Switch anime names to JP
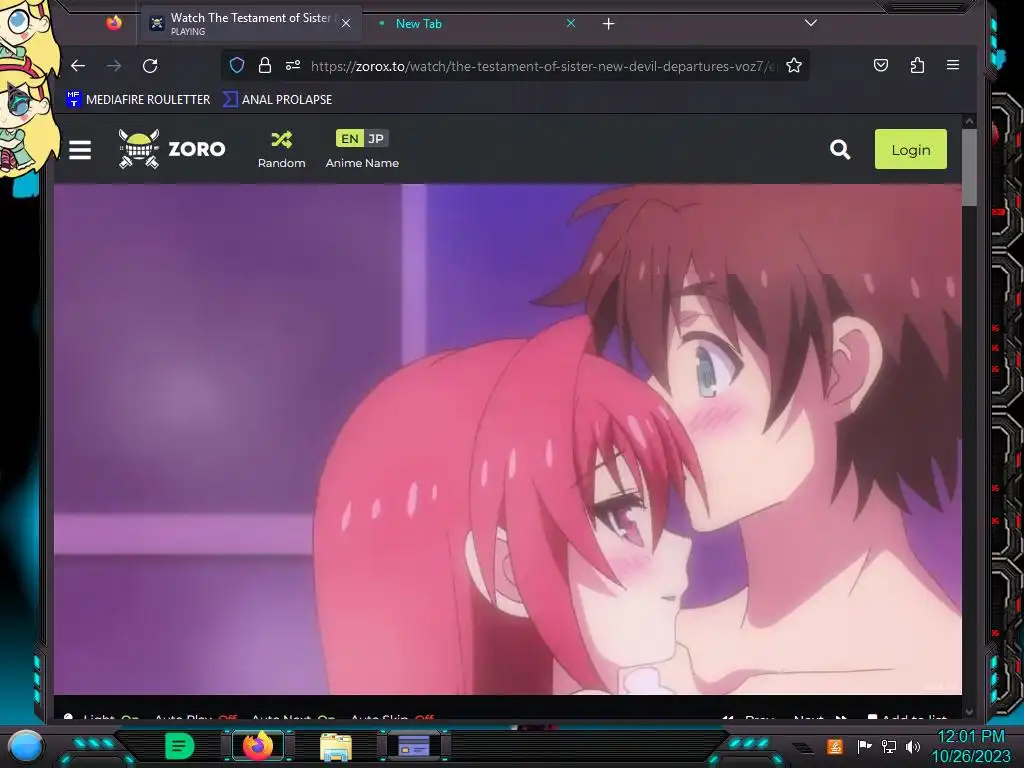Image resolution: width=1024 pixels, height=768 pixels. pyautogui.click(x=376, y=138)
